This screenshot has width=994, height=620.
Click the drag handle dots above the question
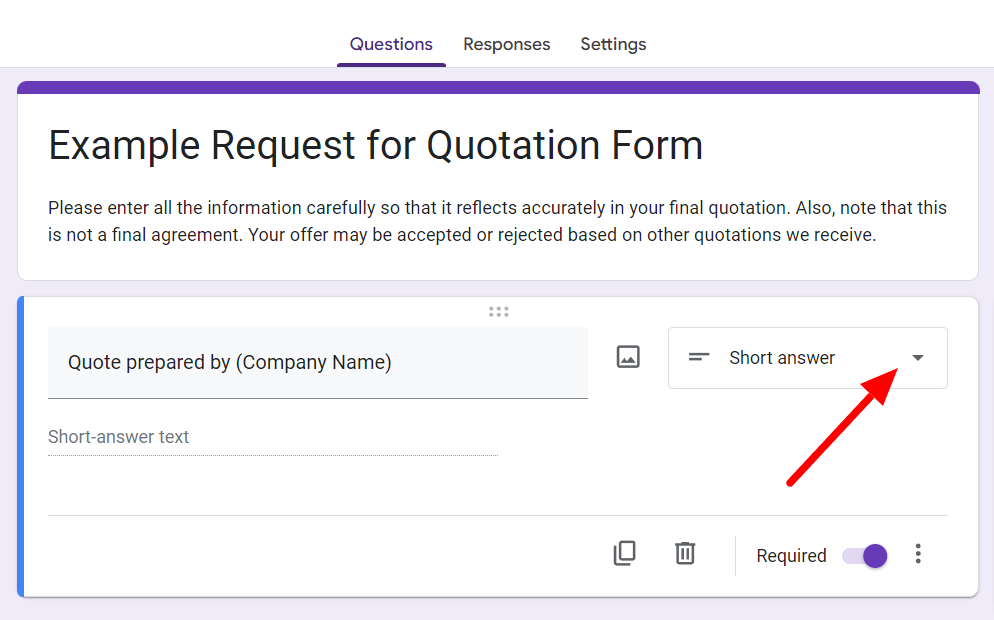point(498,311)
